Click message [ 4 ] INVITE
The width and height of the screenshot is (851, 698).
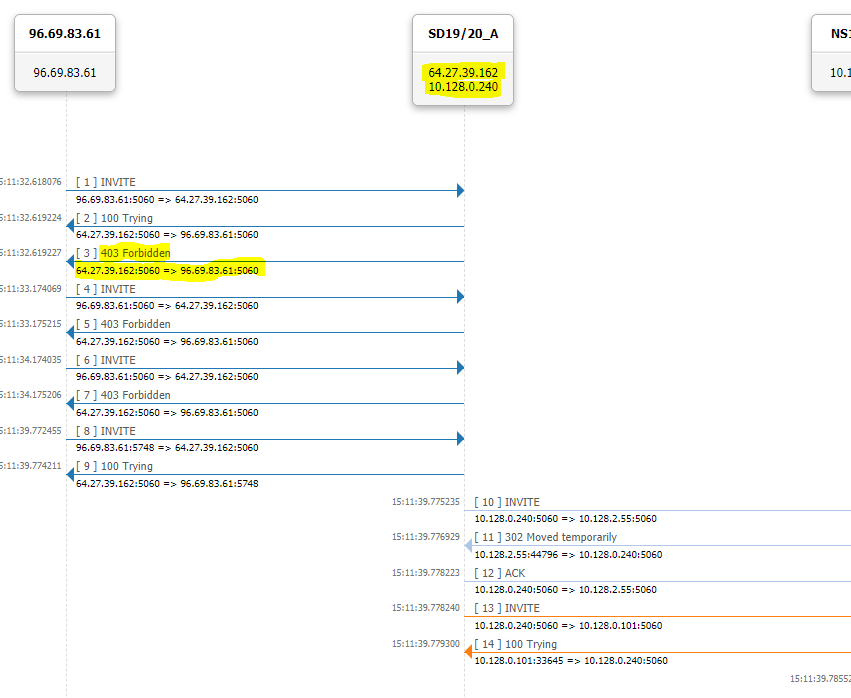coord(118,289)
